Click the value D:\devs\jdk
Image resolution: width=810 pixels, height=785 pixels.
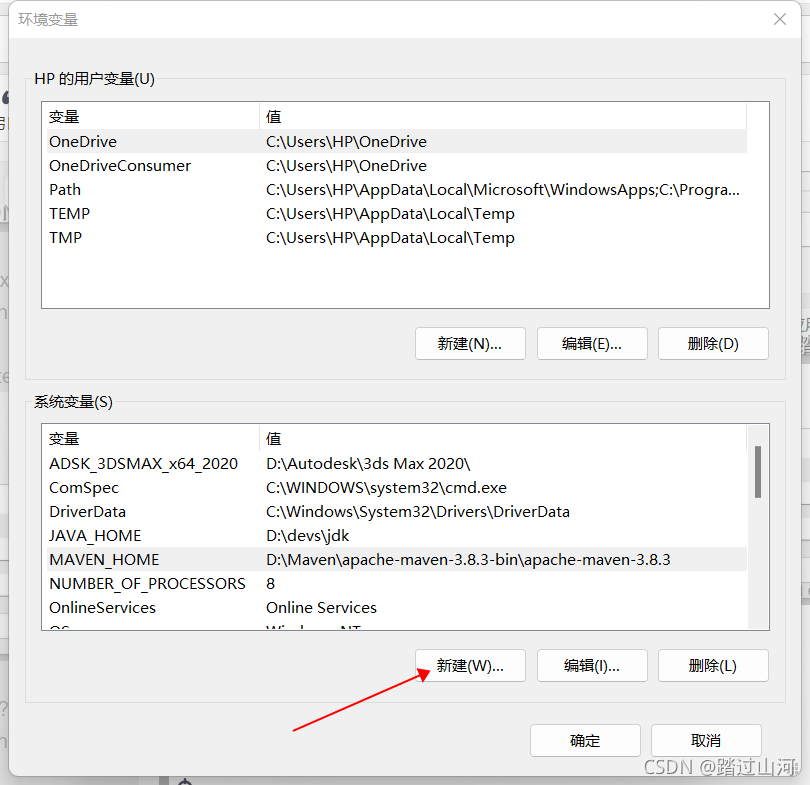(307, 536)
